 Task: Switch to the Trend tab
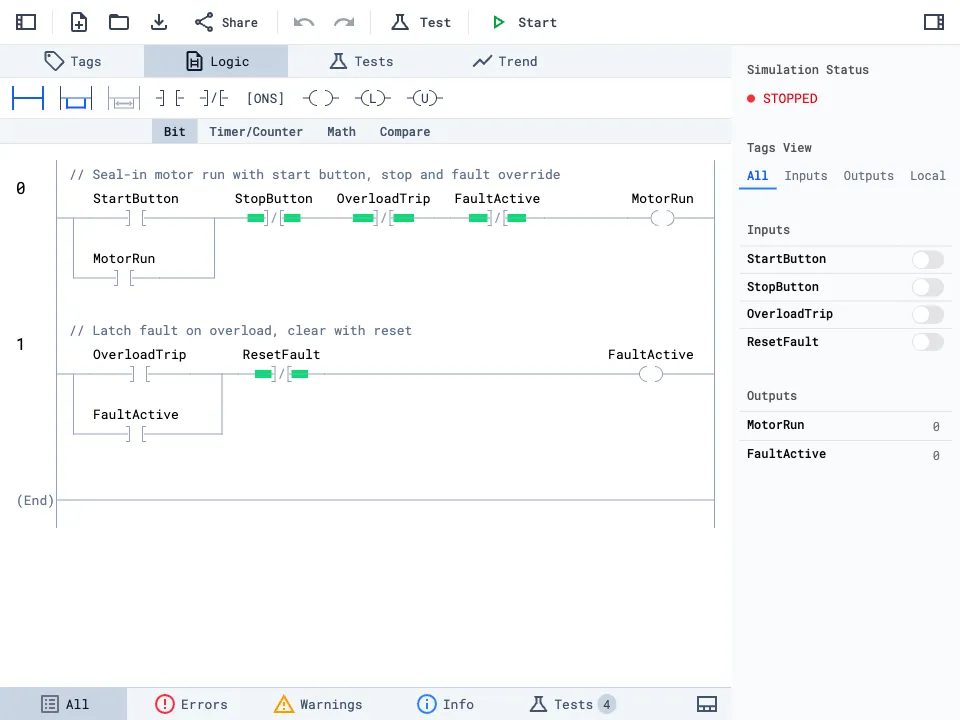[x=505, y=61]
